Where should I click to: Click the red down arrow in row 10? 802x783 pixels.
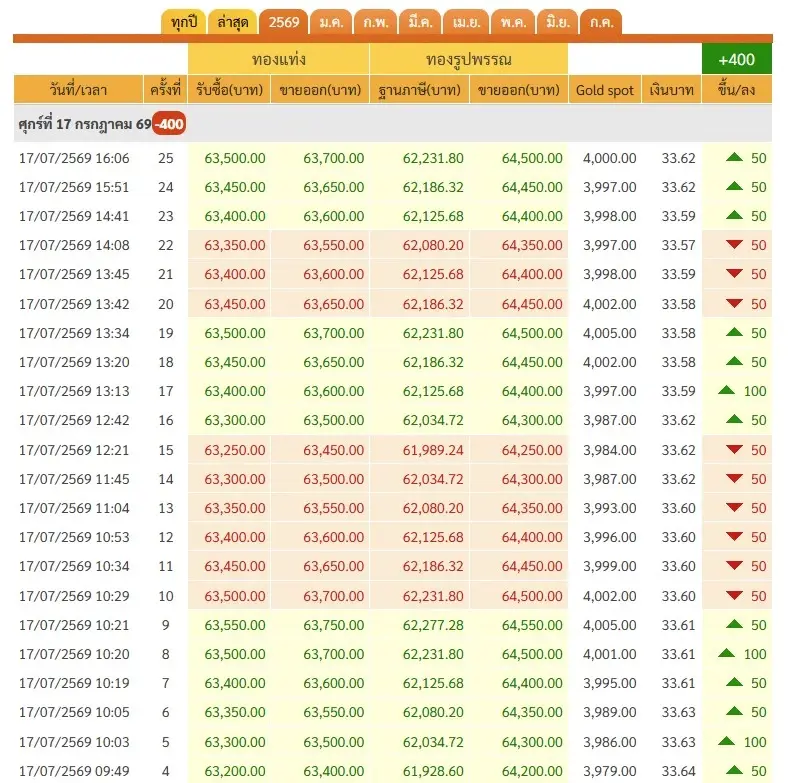734,595
